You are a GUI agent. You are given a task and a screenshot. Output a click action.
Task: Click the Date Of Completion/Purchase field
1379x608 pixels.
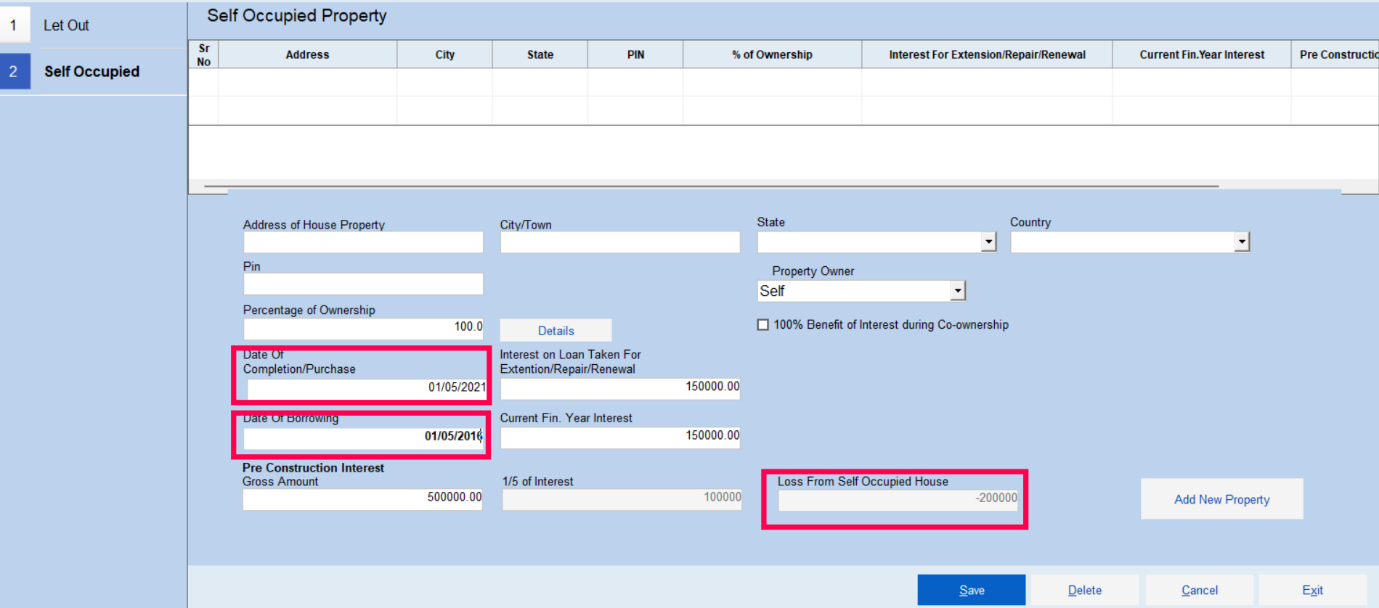pos(365,387)
